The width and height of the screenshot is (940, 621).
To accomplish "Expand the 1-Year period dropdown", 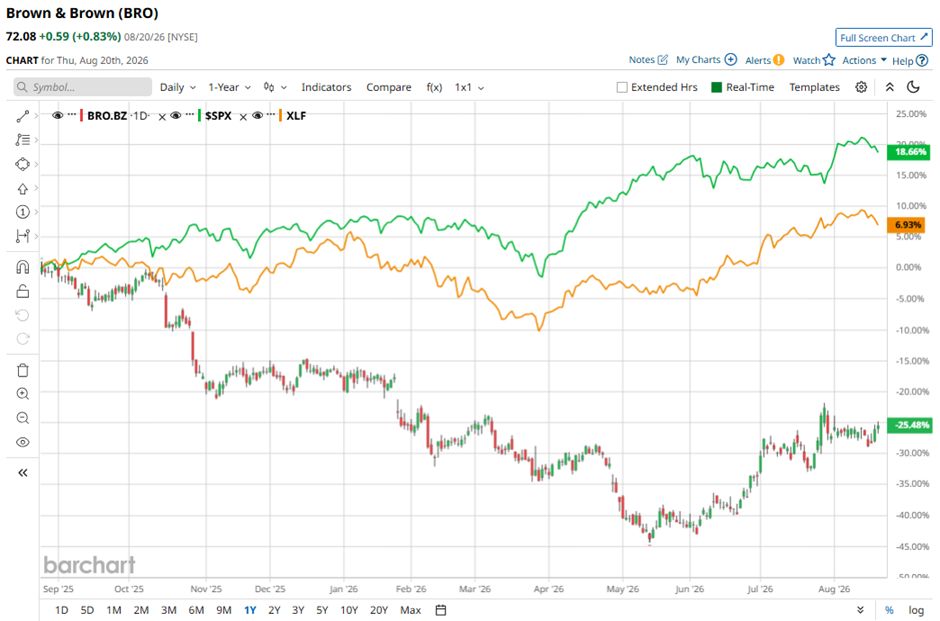I will 230,88.
